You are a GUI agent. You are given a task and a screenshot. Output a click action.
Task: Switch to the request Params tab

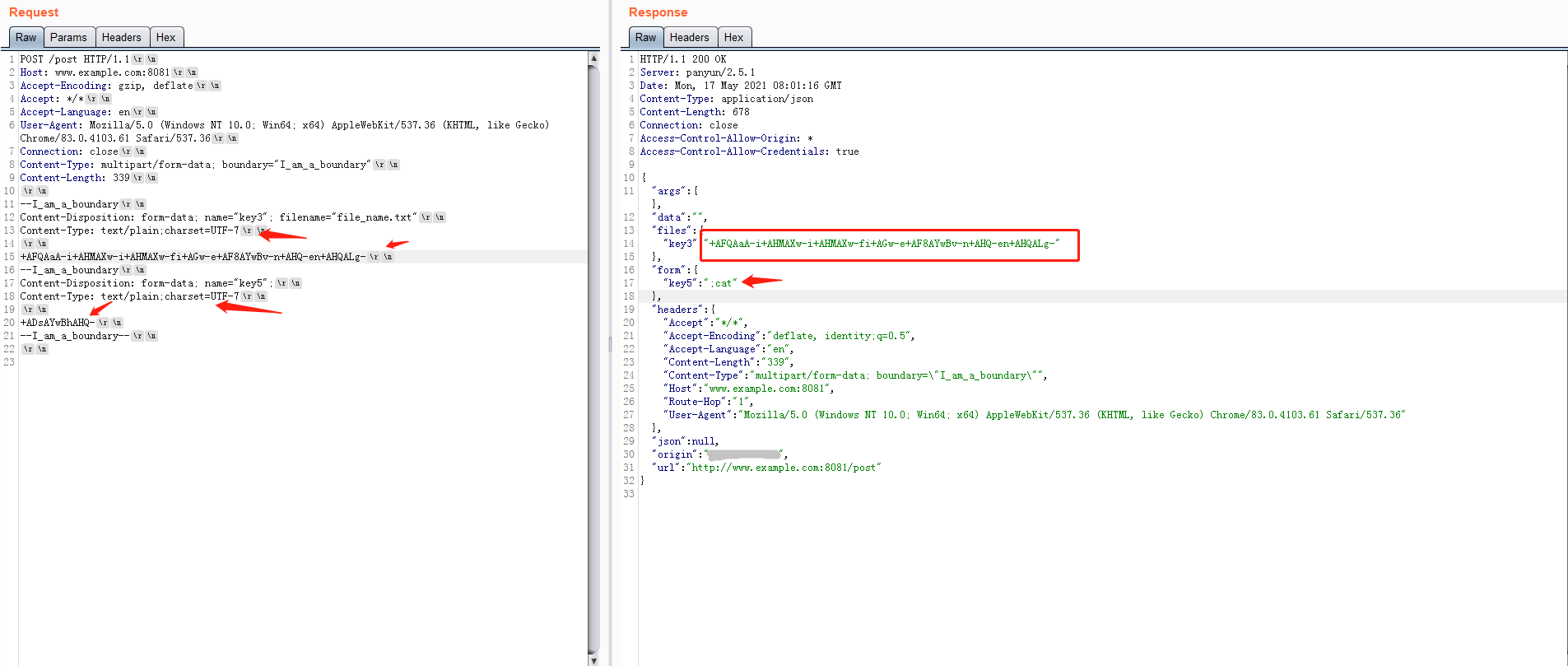coord(67,37)
